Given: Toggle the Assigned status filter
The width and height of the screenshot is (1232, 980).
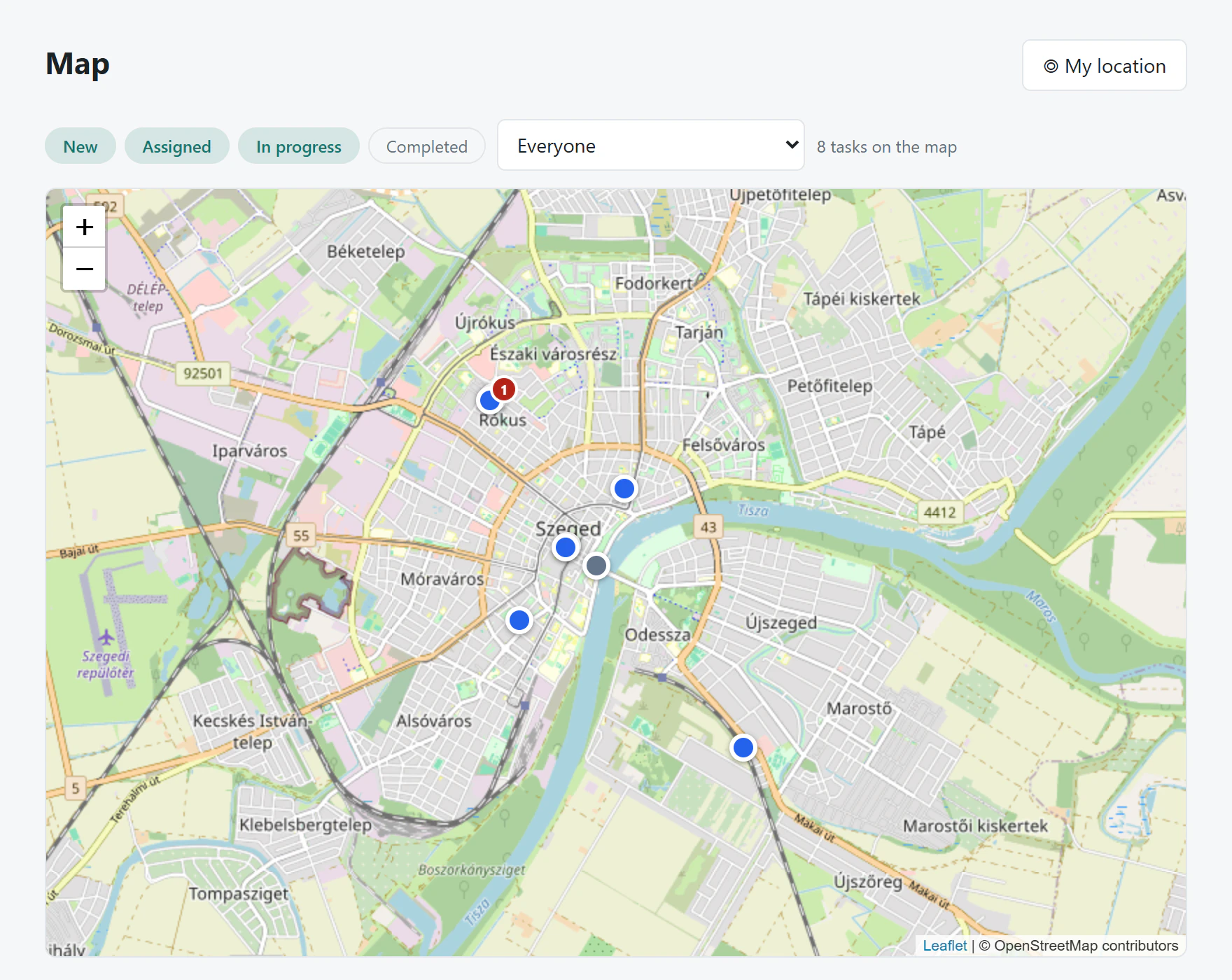Looking at the screenshot, I should coord(176,146).
